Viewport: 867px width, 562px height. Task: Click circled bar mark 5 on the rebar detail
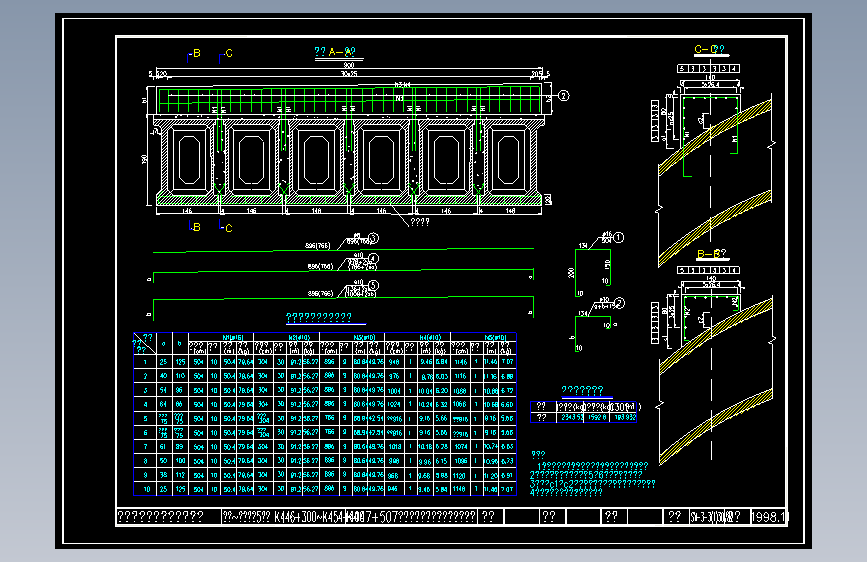[373, 285]
